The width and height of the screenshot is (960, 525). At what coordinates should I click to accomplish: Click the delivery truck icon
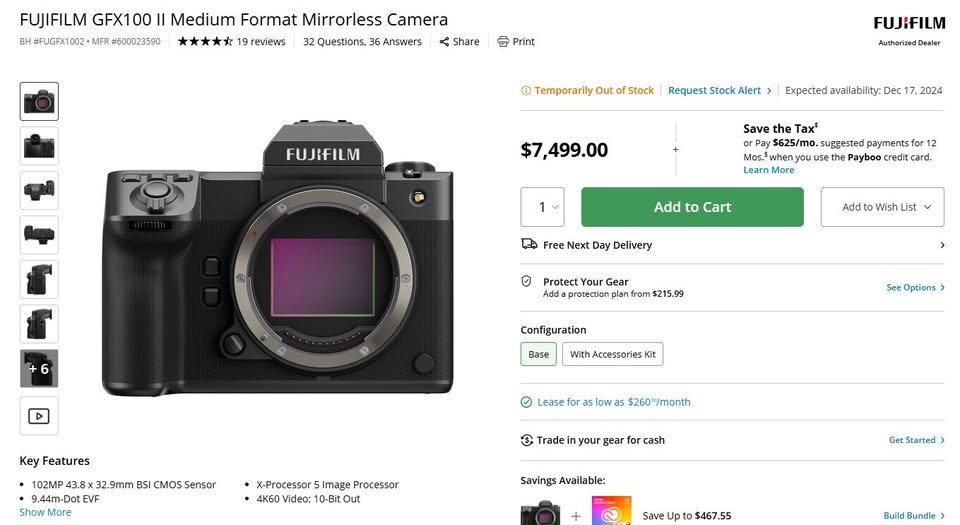(529, 244)
